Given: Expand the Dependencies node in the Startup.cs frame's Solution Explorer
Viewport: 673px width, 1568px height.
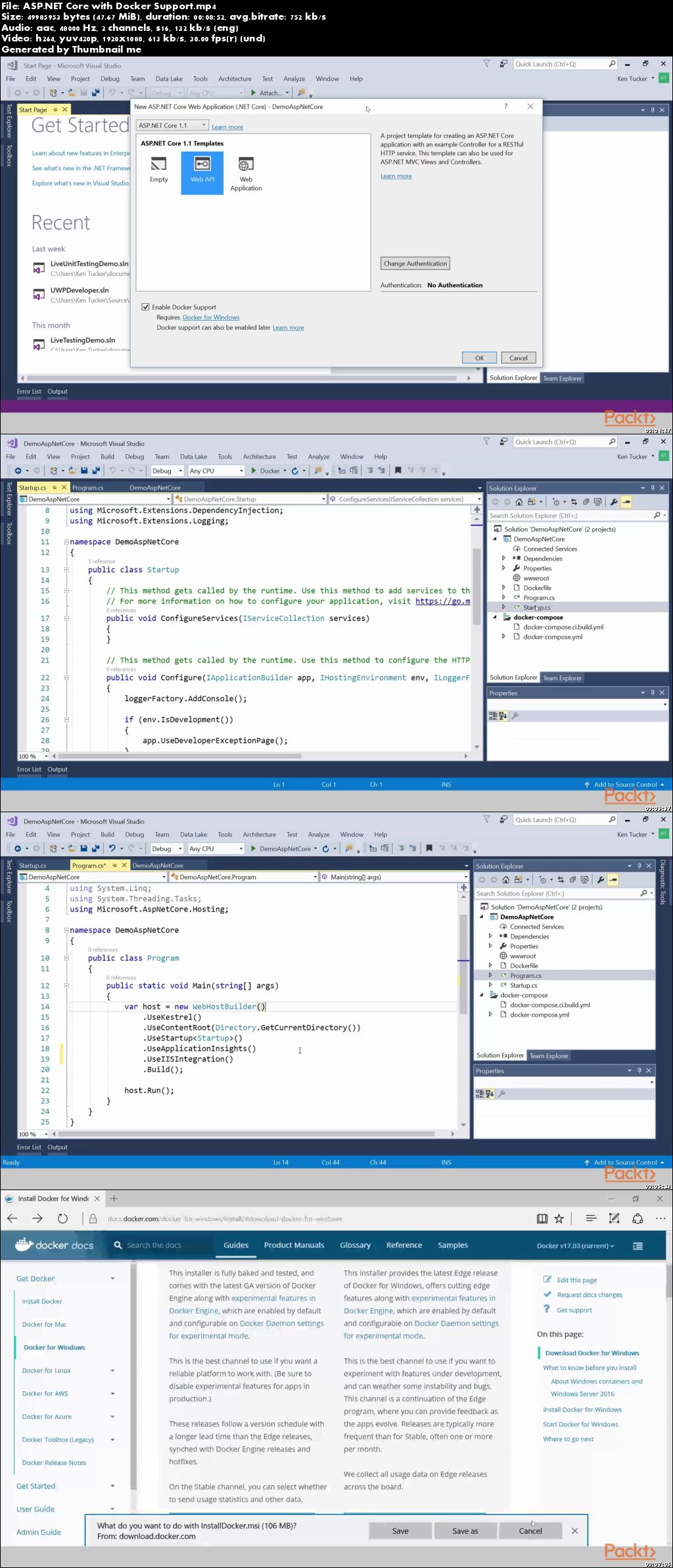Looking at the screenshot, I should pos(504,559).
